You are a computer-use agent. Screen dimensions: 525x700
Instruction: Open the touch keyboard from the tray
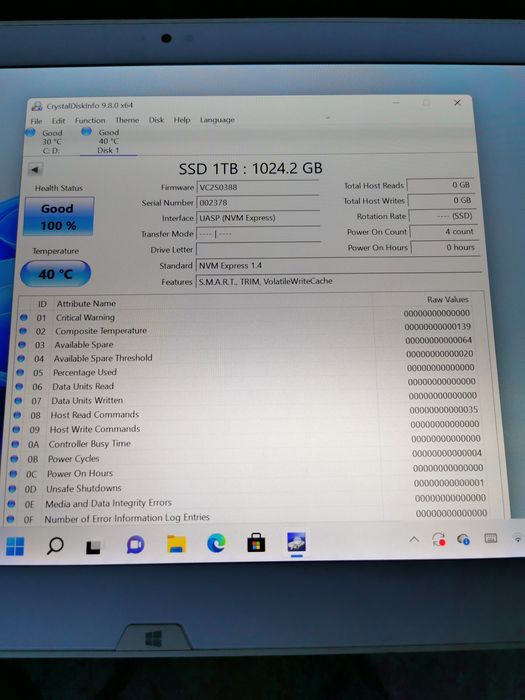click(491, 538)
